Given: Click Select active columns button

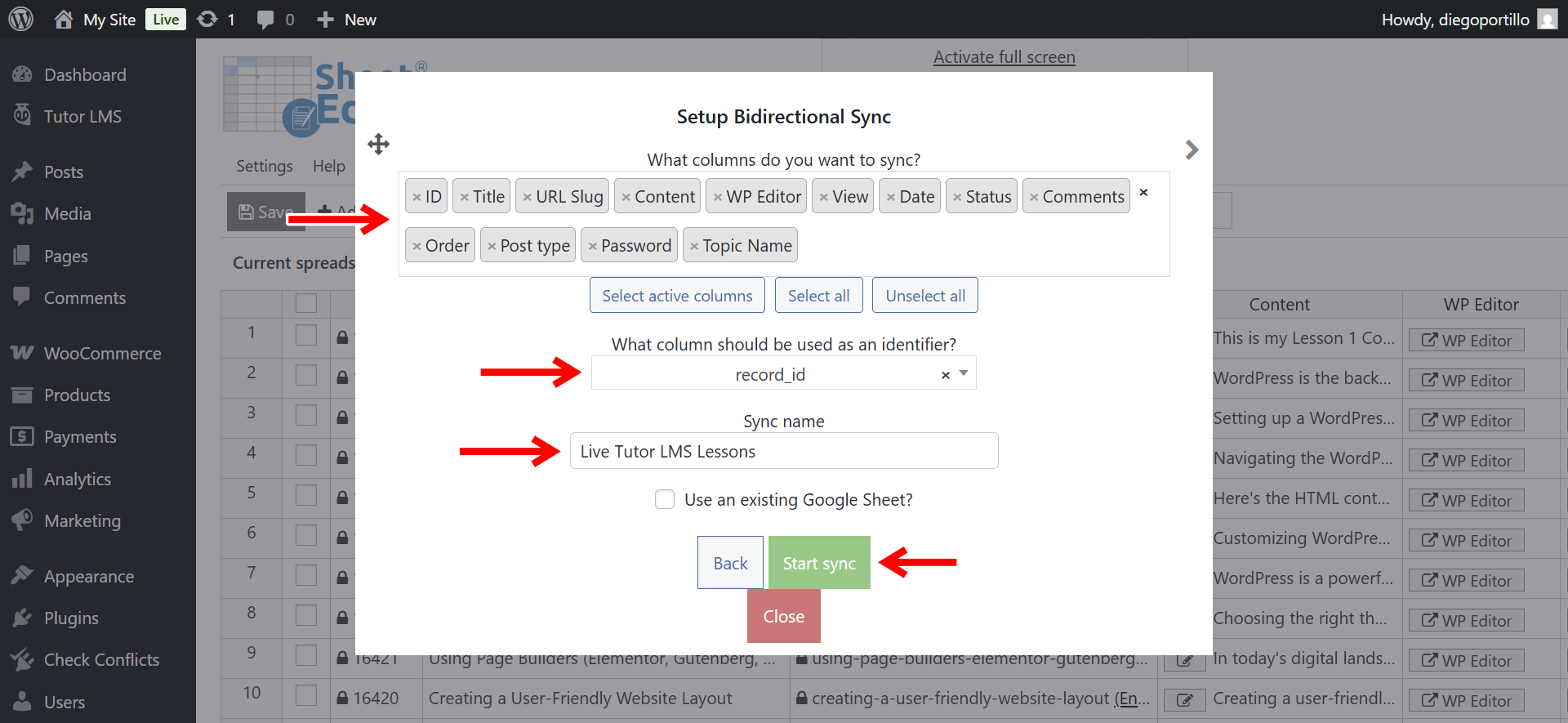Looking at the screenshot, I should pyautogui.click(x=677, y=295).
